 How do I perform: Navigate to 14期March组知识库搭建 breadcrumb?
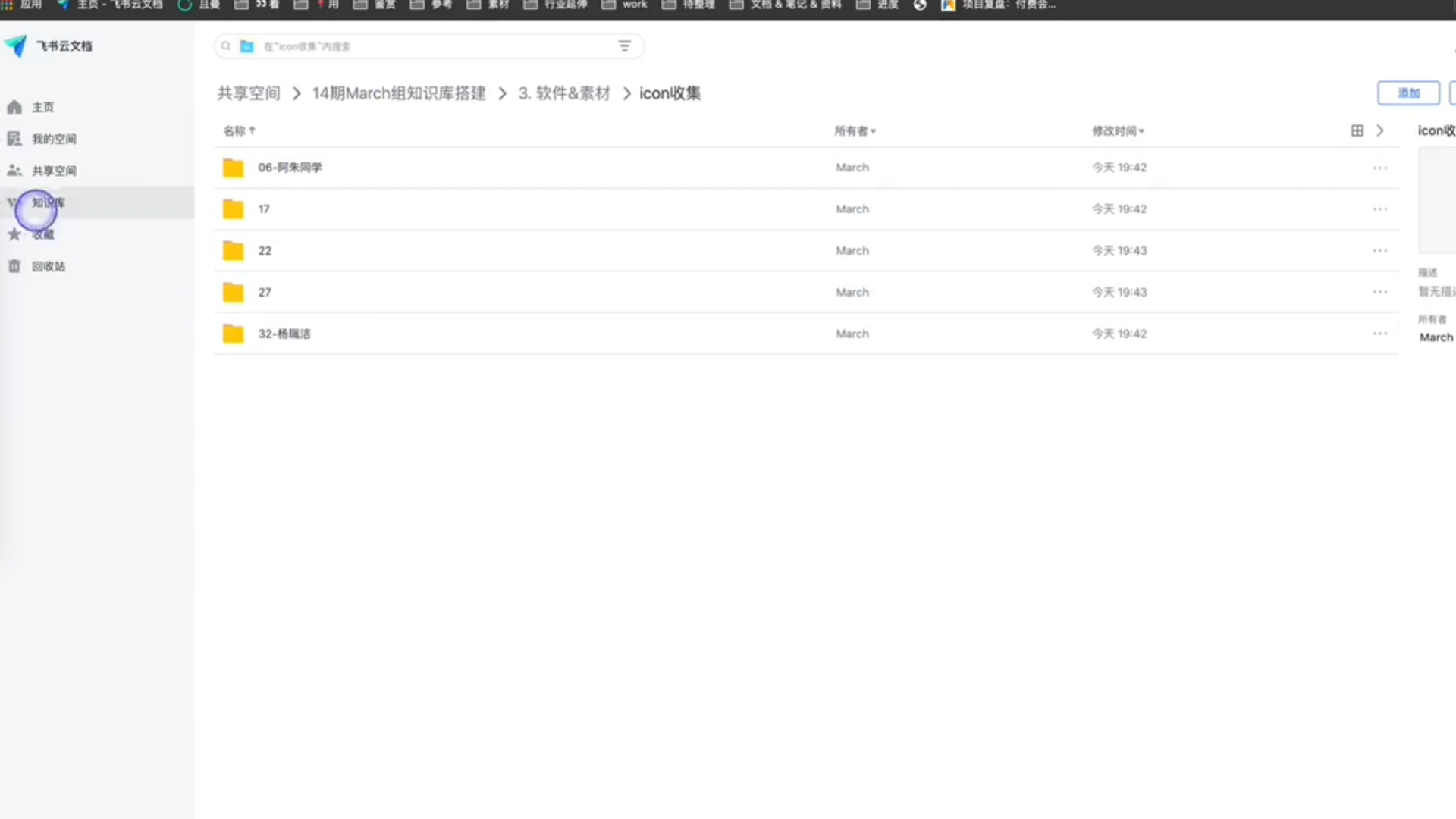[399, 93]
